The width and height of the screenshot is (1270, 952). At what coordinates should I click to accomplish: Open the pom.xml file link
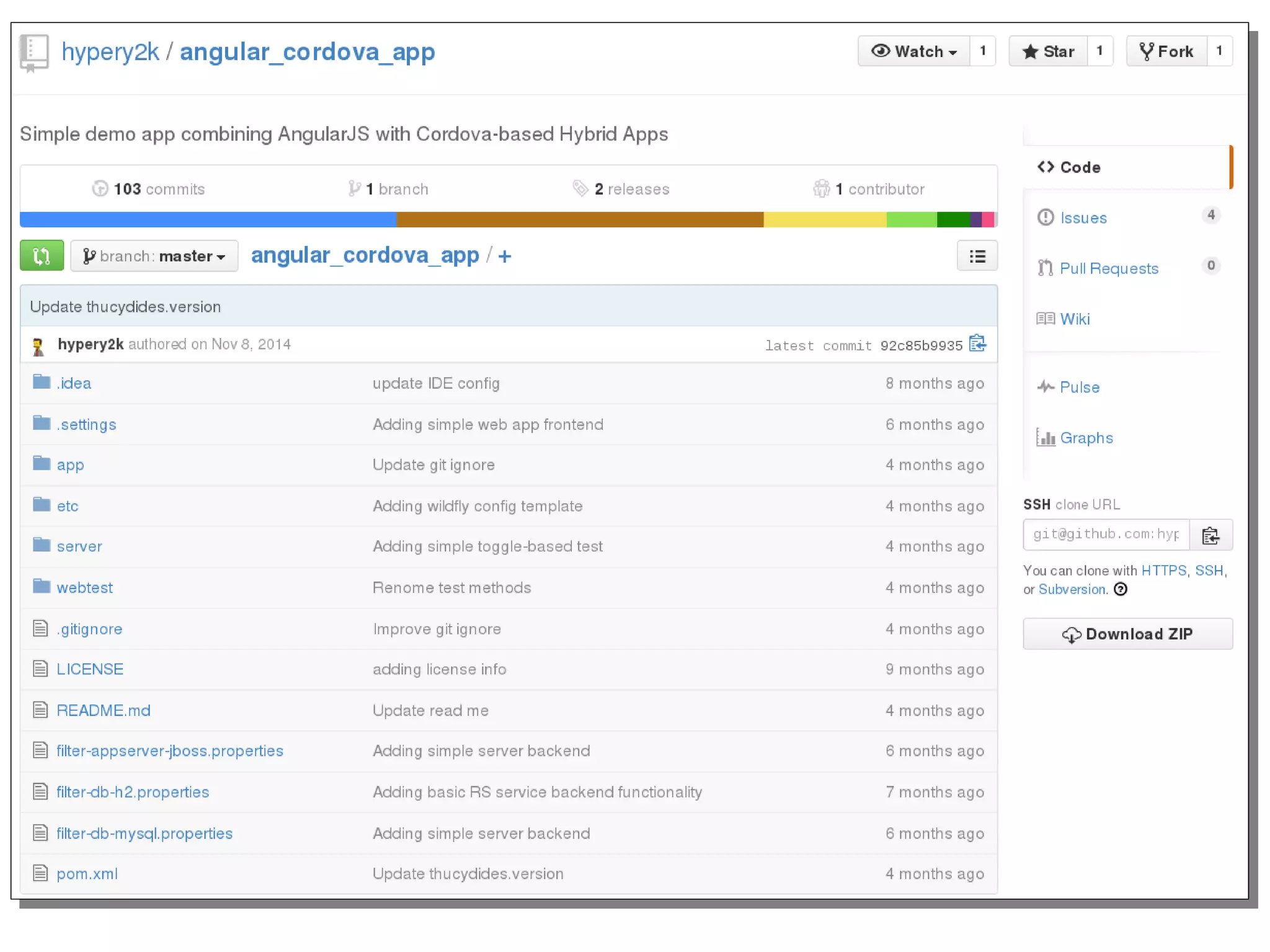[87, 874]
